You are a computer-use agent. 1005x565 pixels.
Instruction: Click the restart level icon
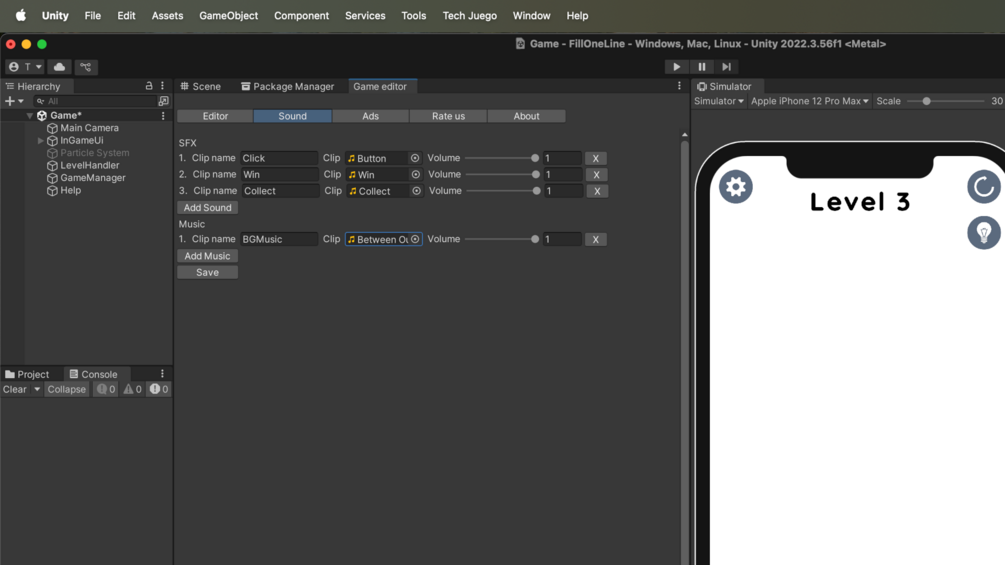(x=984, y=186)
